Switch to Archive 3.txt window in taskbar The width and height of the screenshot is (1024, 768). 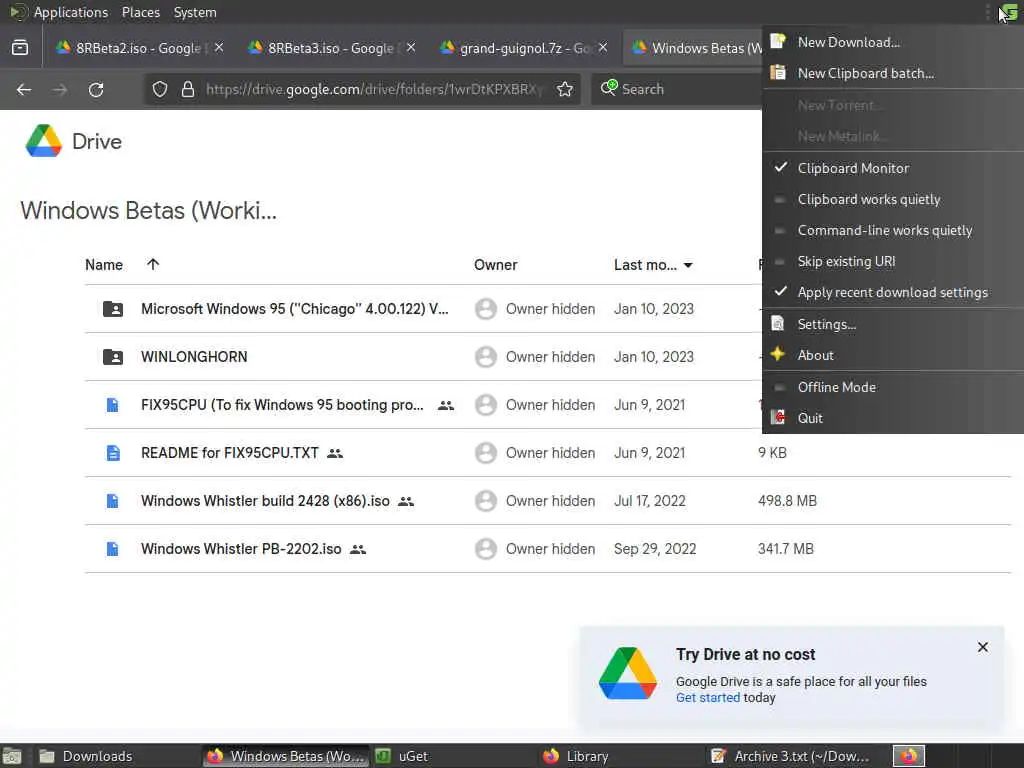790,756
